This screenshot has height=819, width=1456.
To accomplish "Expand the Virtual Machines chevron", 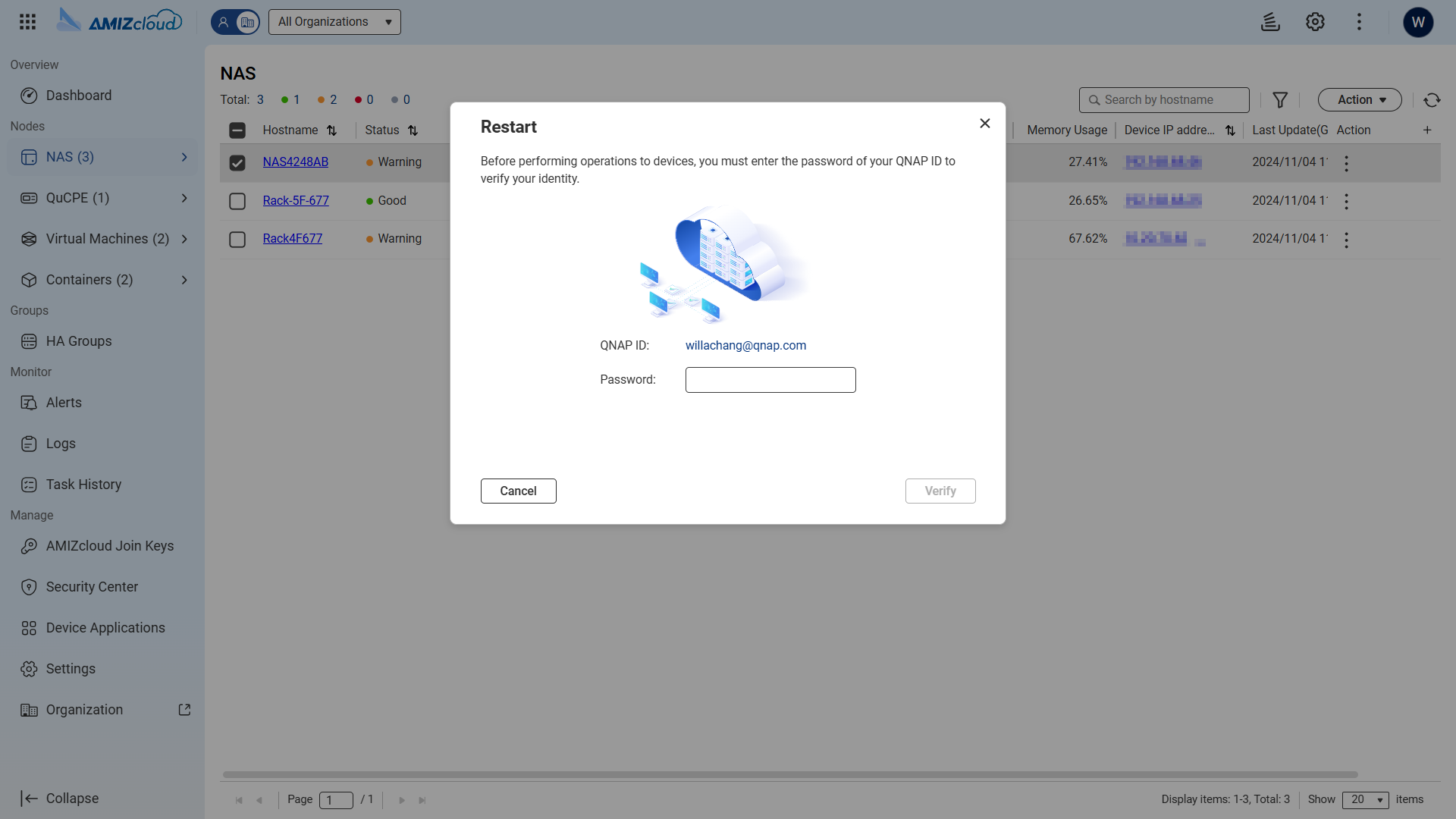I will (184, 239).
